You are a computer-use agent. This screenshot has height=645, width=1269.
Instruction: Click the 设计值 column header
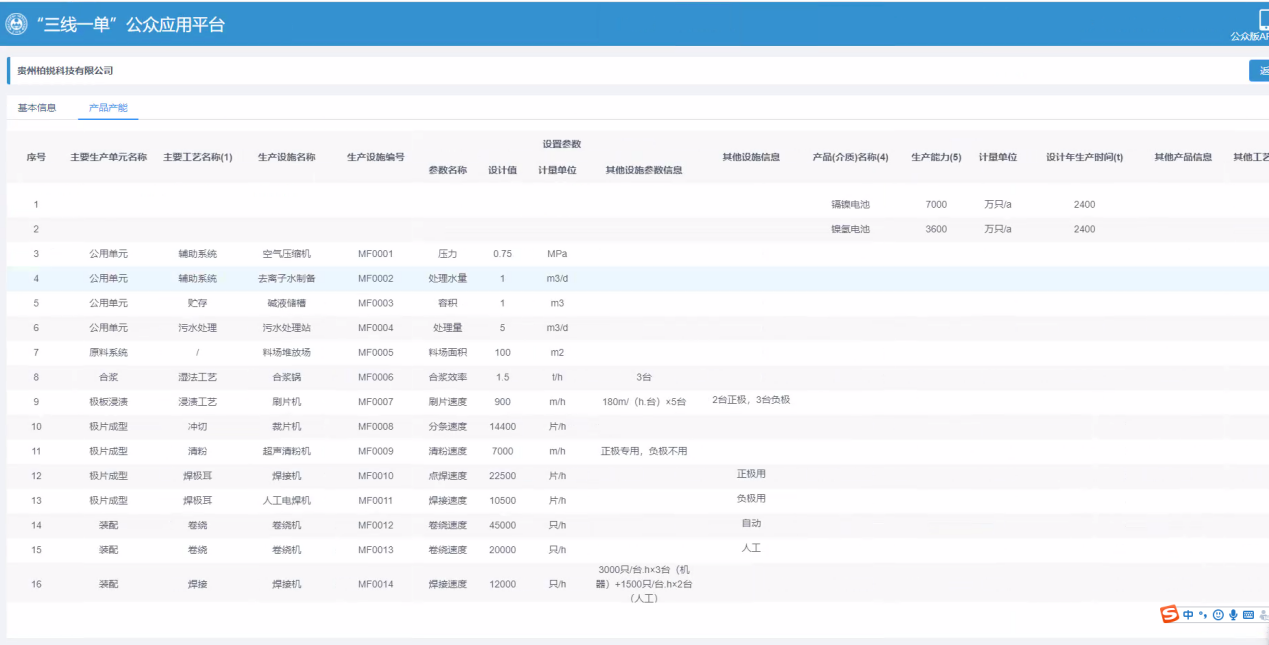[502, 170]
